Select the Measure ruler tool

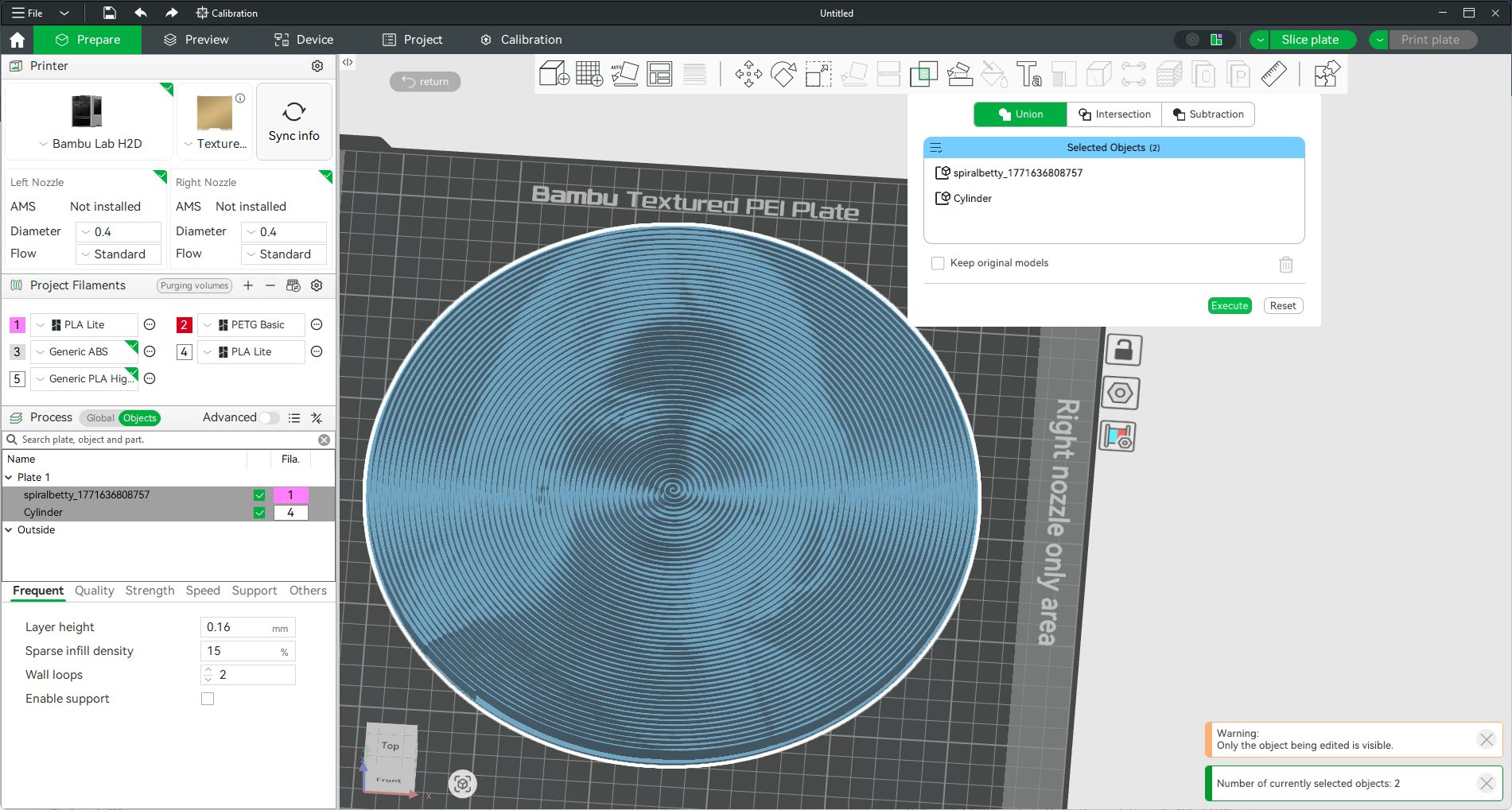point(1273,74)
